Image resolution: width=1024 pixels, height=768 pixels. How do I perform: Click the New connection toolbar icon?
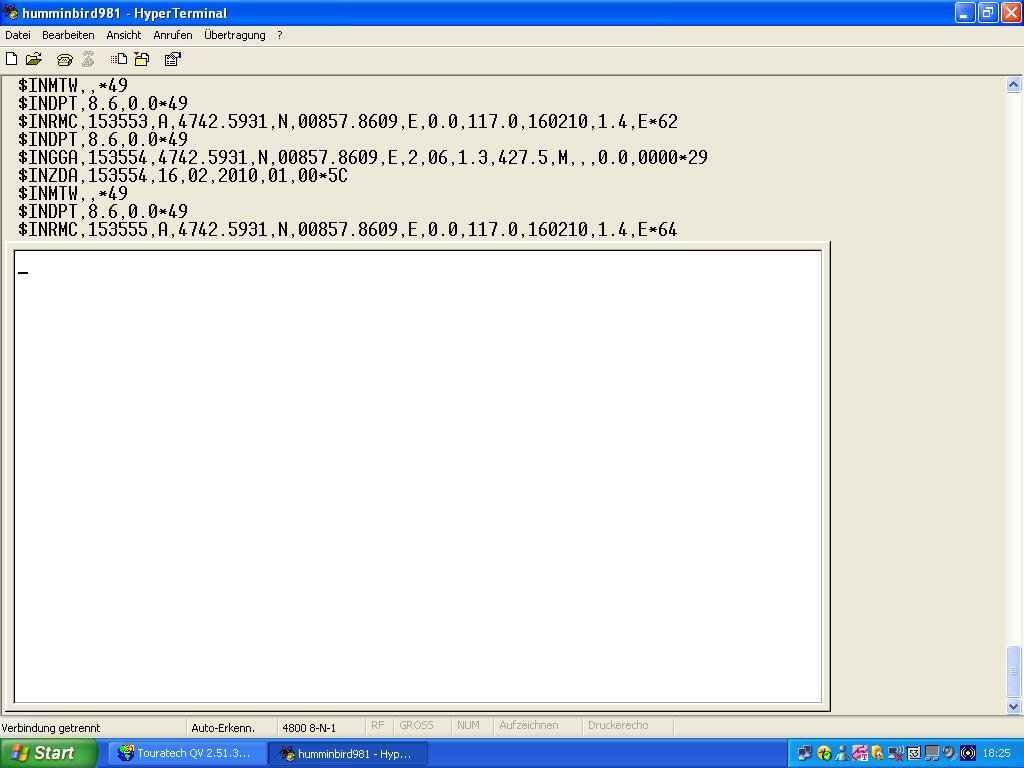[12, 59]
